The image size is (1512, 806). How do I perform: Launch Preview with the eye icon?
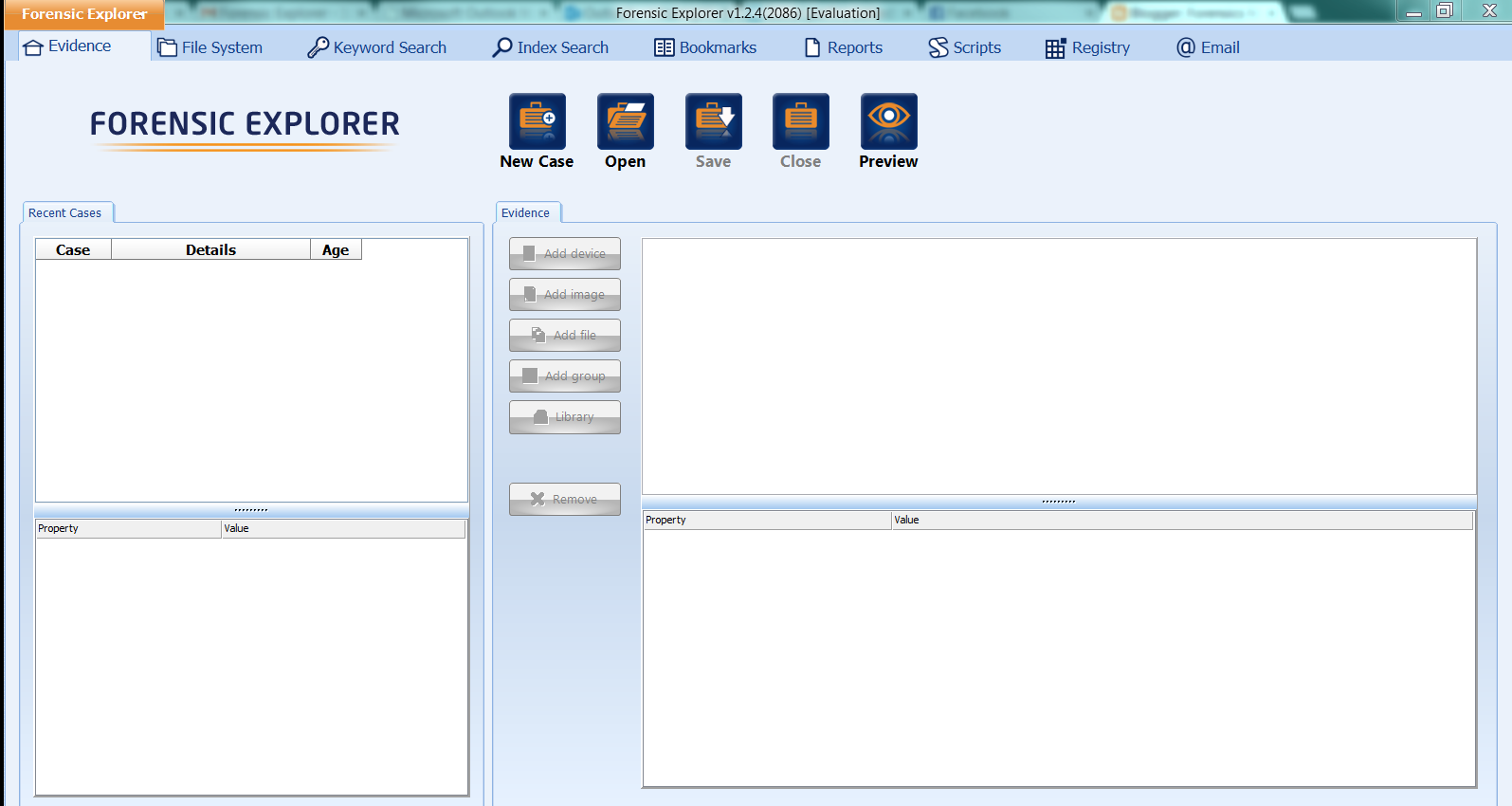click(x=889, y=121)
